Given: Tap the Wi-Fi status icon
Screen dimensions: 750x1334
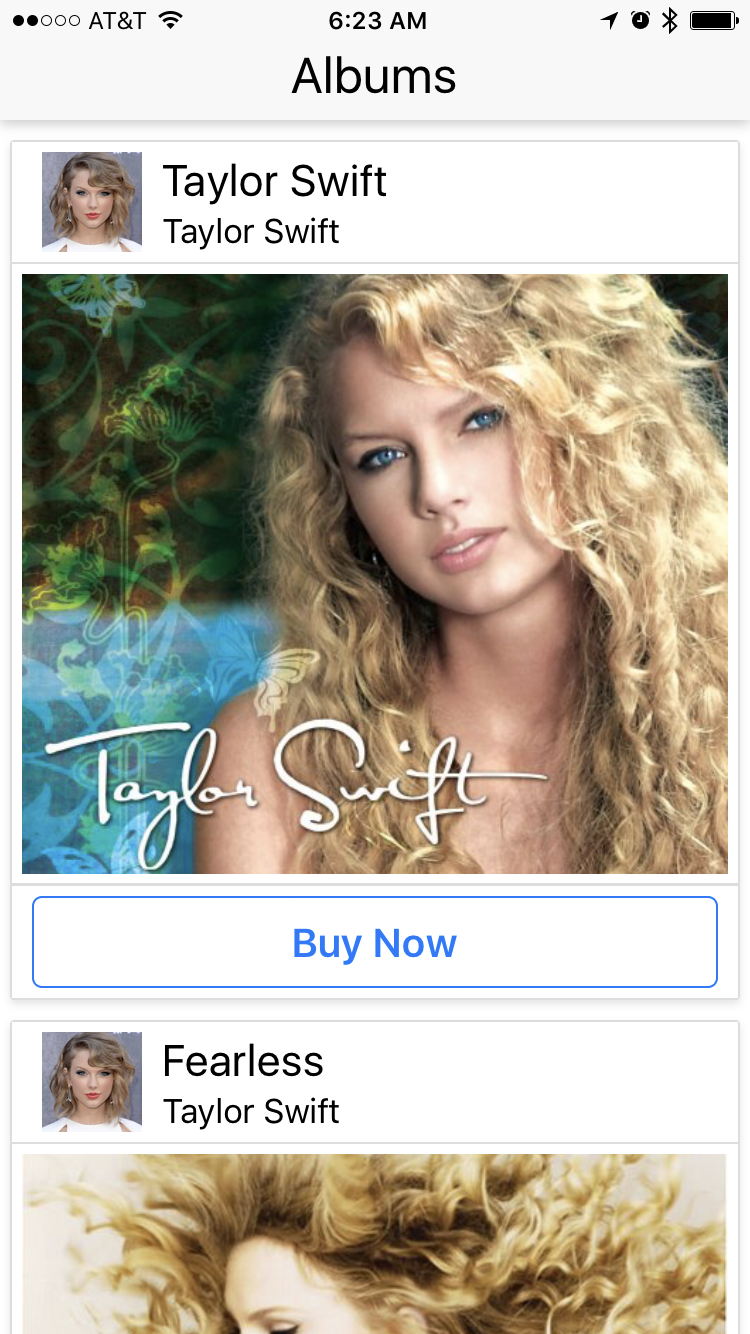Looking at the screenshot, I should tap(171, 20).
